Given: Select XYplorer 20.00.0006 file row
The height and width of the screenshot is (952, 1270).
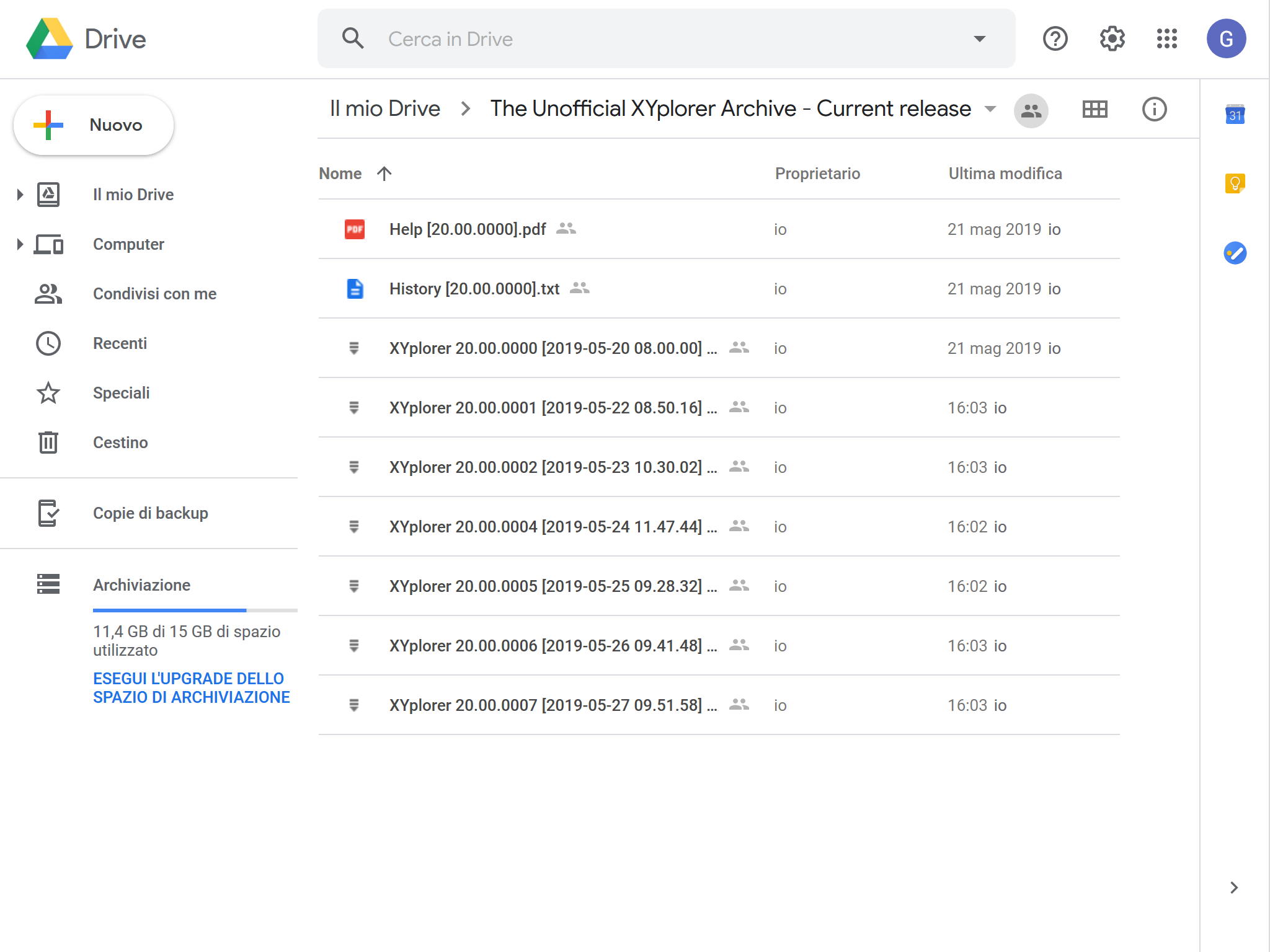Looking at the screenshot, I should (719, 646).
